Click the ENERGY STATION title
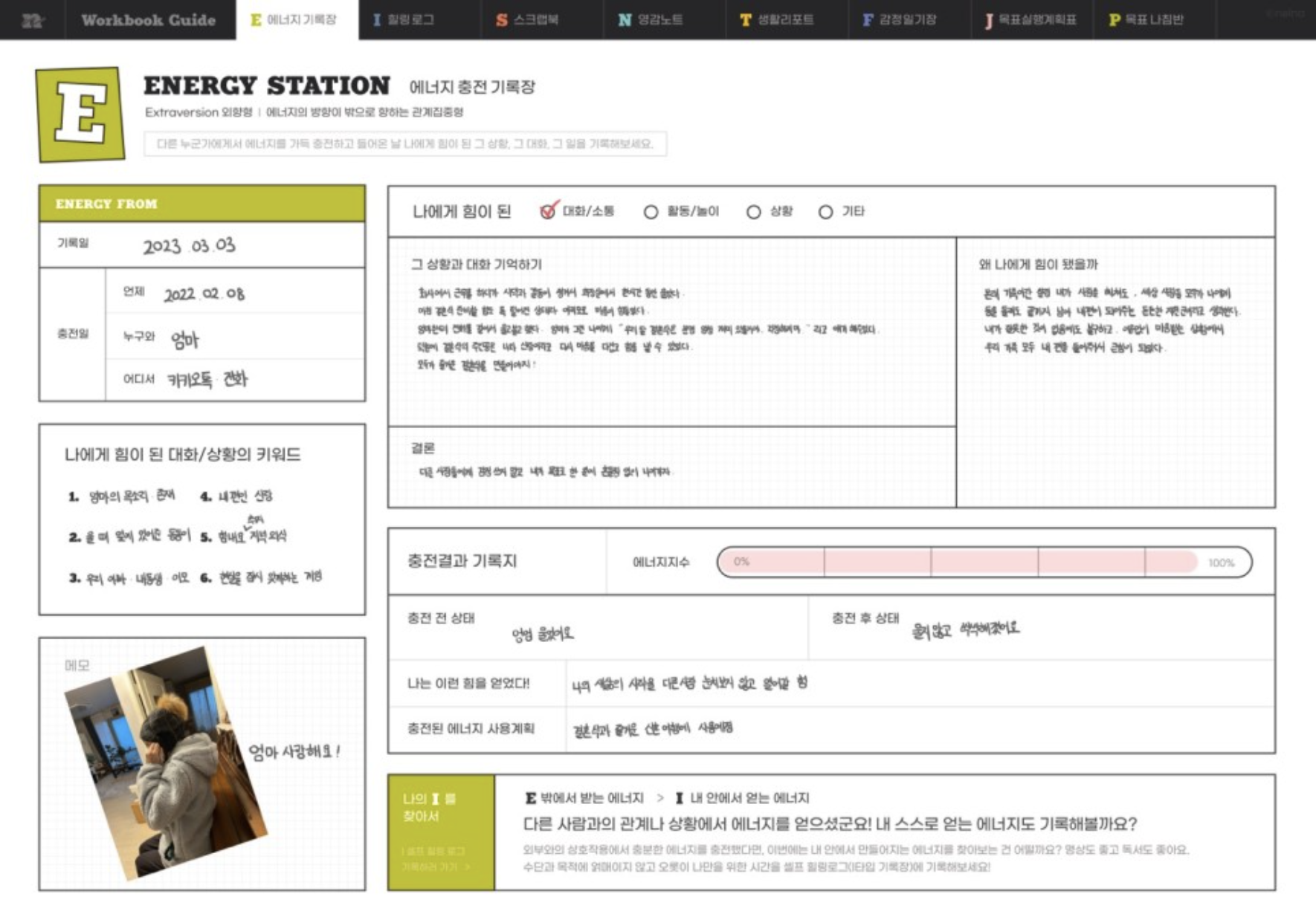The width and height of the screenshot is (1316, 920). pos(266,86)
